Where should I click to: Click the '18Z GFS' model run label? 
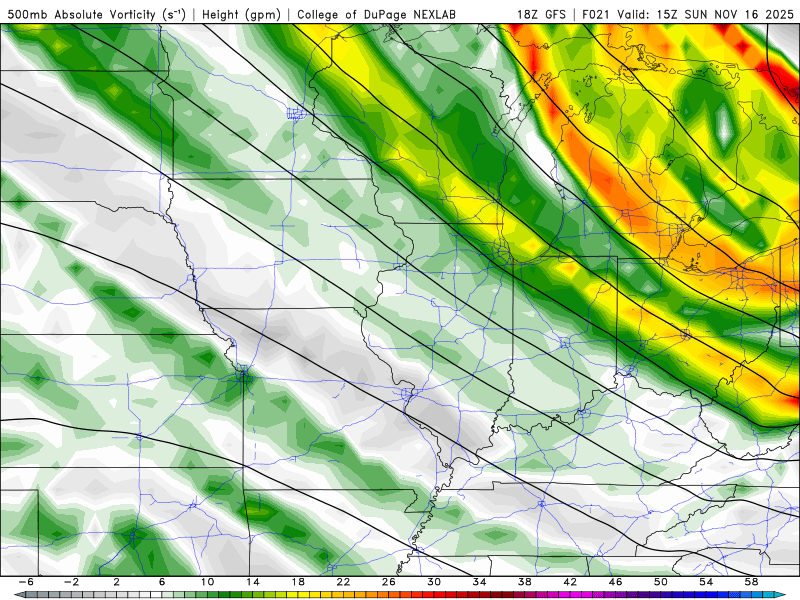(541, 15)
